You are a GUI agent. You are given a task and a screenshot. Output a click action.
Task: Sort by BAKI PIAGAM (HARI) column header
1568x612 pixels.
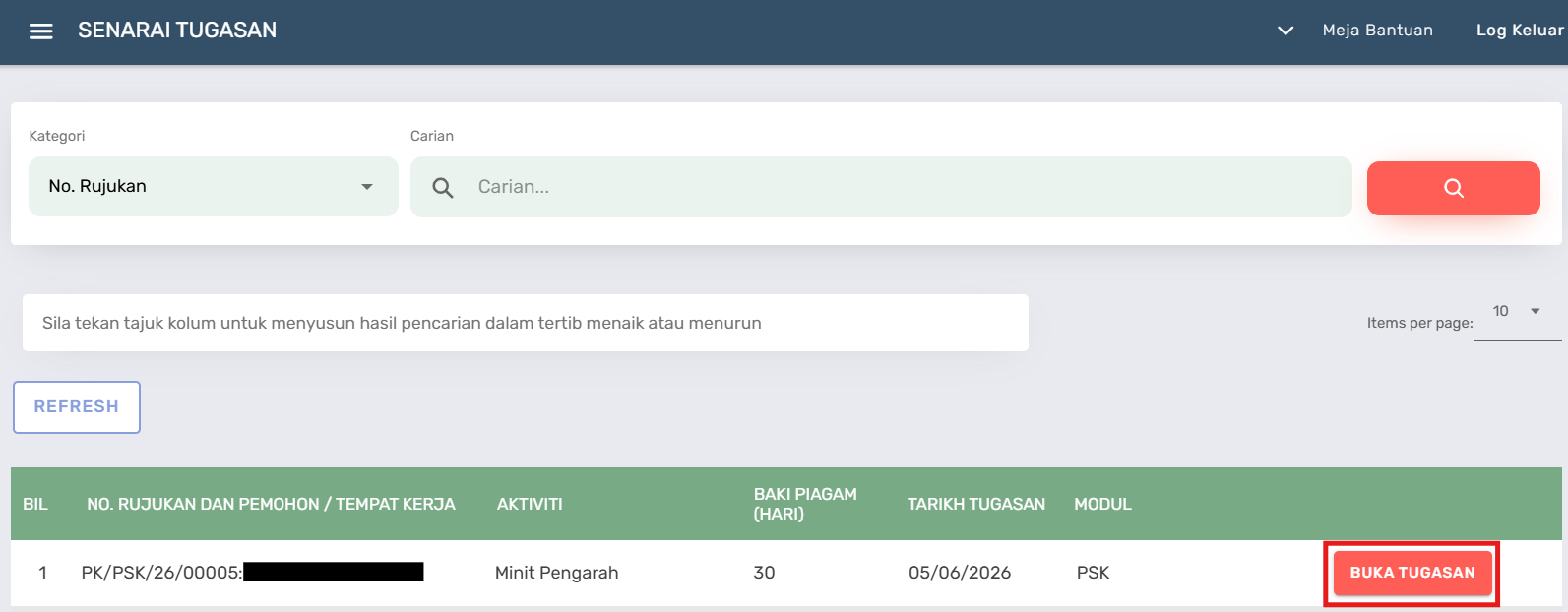pyautogui.click(x=805, y=504)
